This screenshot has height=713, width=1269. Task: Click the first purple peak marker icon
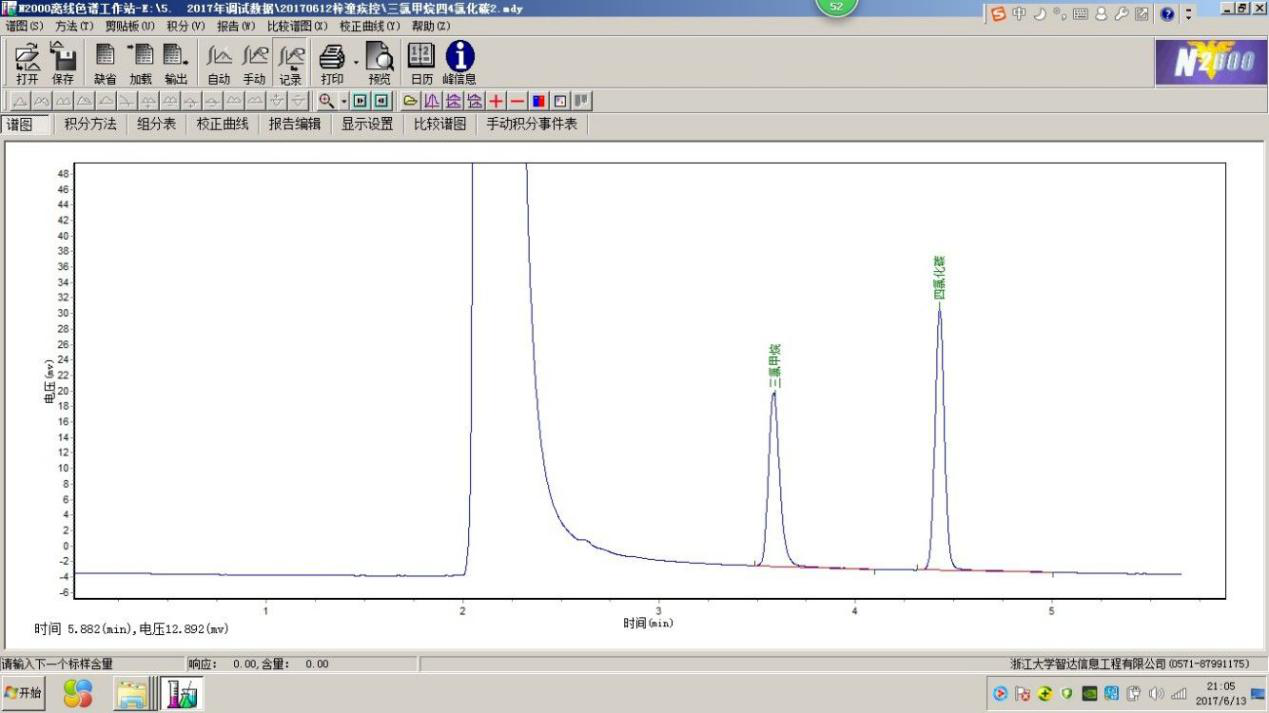tap(431, 101)
